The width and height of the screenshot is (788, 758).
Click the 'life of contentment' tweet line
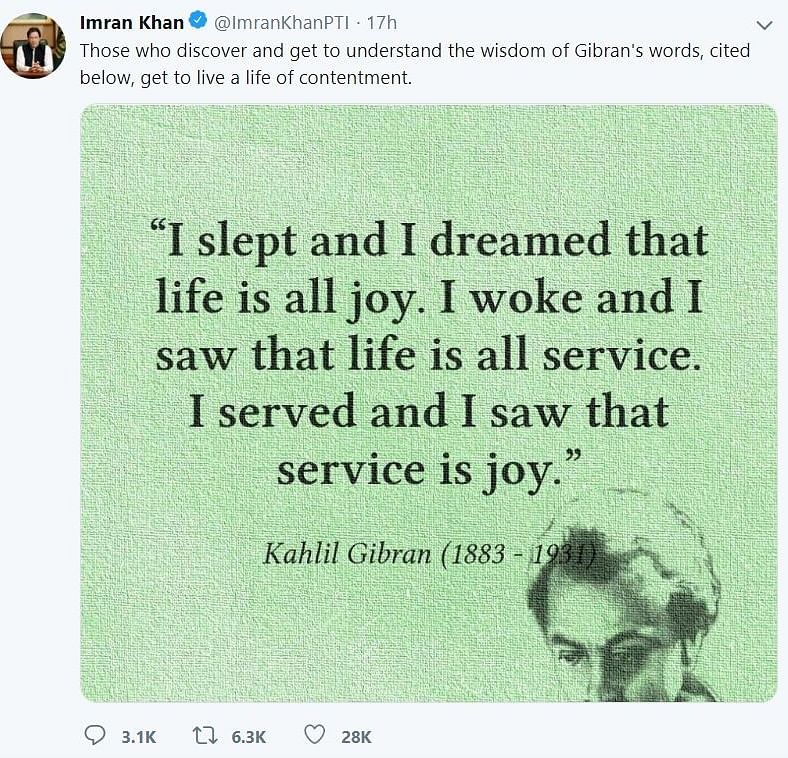point(246,78)
